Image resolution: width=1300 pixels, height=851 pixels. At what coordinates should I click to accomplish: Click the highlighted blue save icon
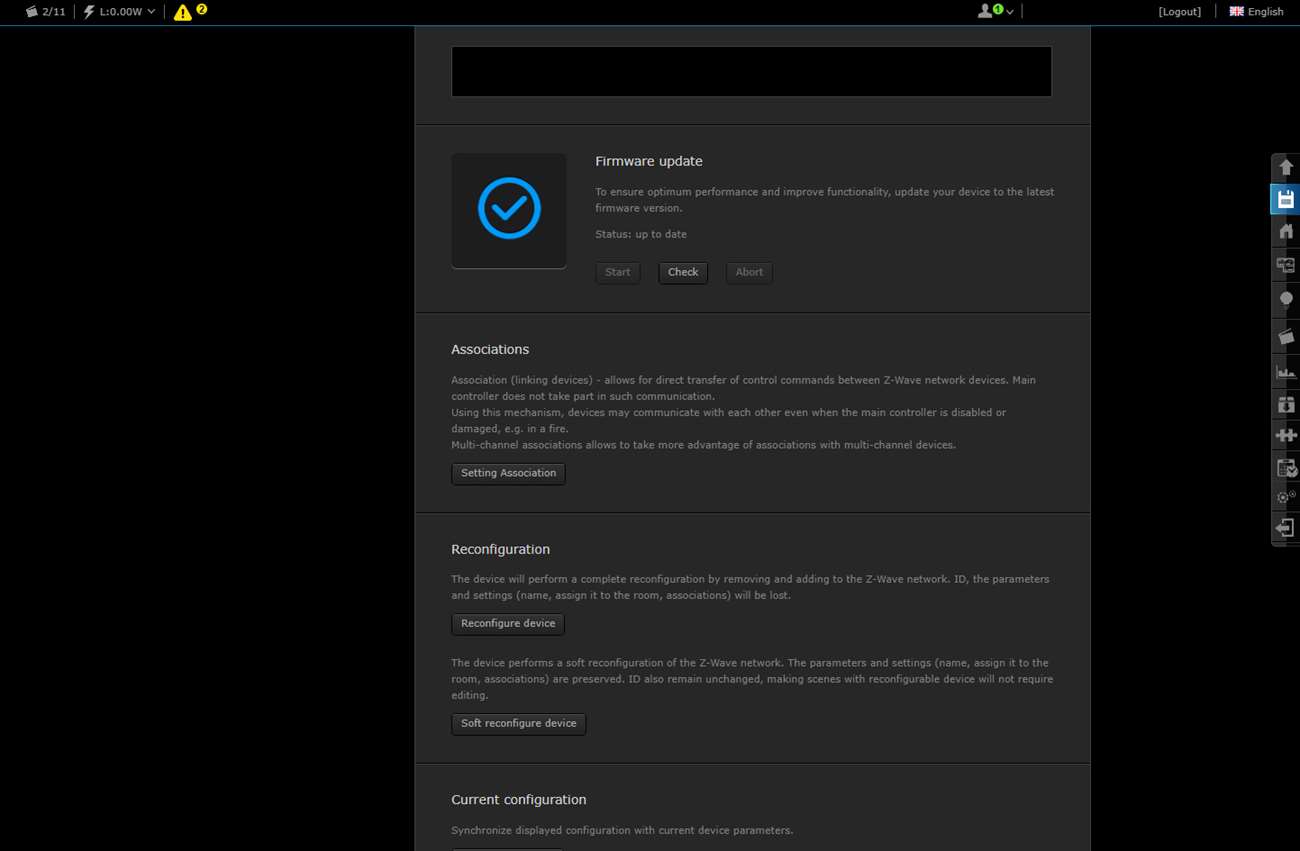click(x=1286, y=199)
